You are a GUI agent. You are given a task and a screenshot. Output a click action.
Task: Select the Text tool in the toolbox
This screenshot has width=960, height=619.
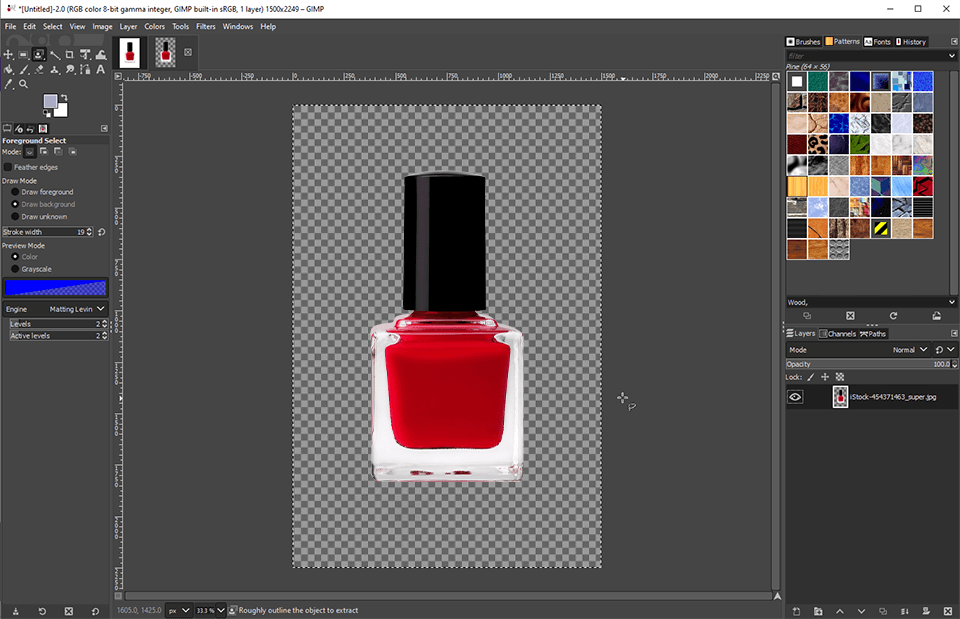pyautogui.click(x=101, y=69)
